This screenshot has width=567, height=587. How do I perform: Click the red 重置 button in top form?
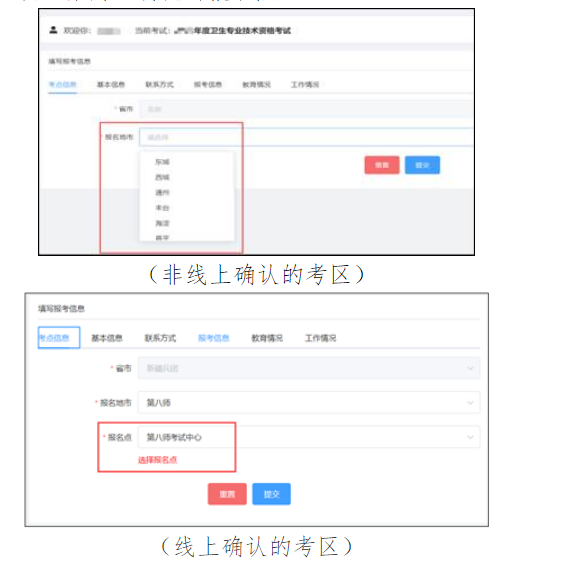point(382,165)
